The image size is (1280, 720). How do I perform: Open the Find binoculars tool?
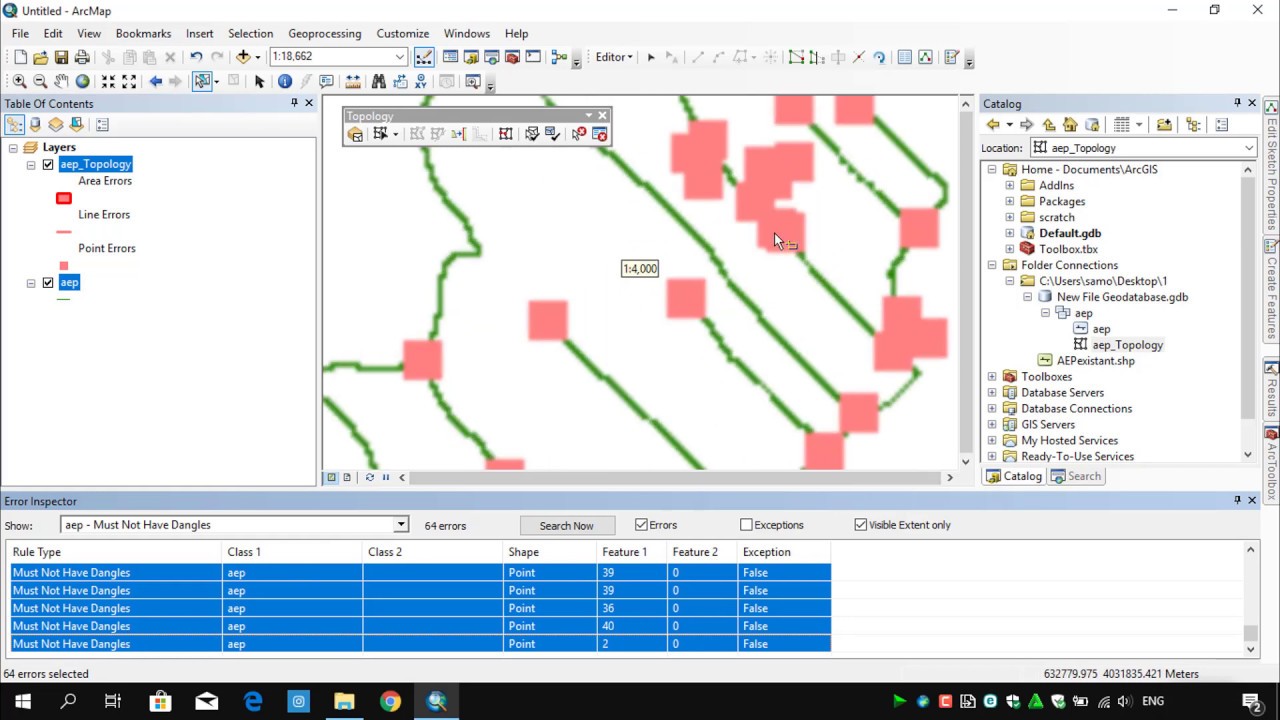(x=379, y=81)
